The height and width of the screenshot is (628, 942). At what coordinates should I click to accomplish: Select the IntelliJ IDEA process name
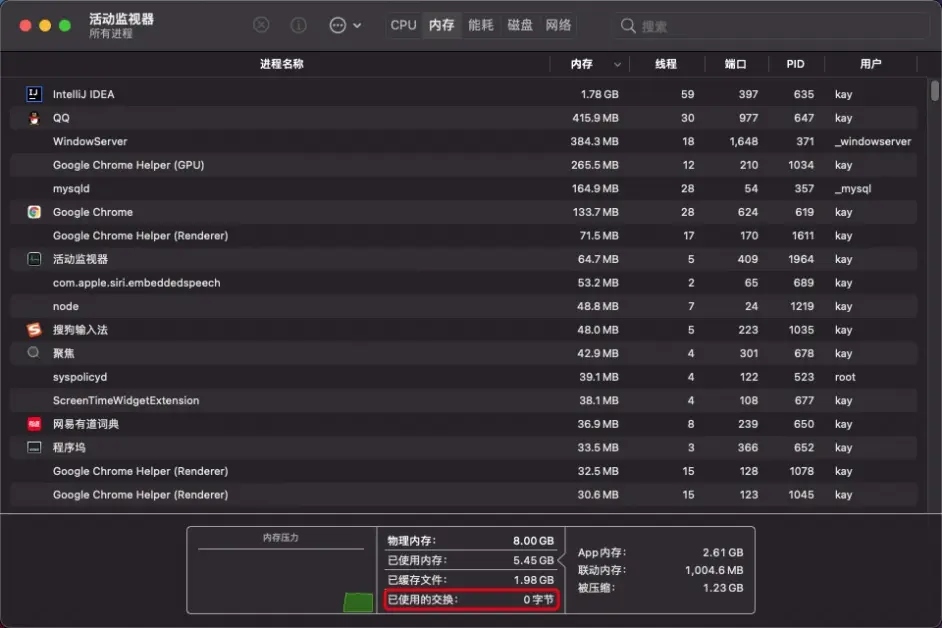click(x=84, y=94)
